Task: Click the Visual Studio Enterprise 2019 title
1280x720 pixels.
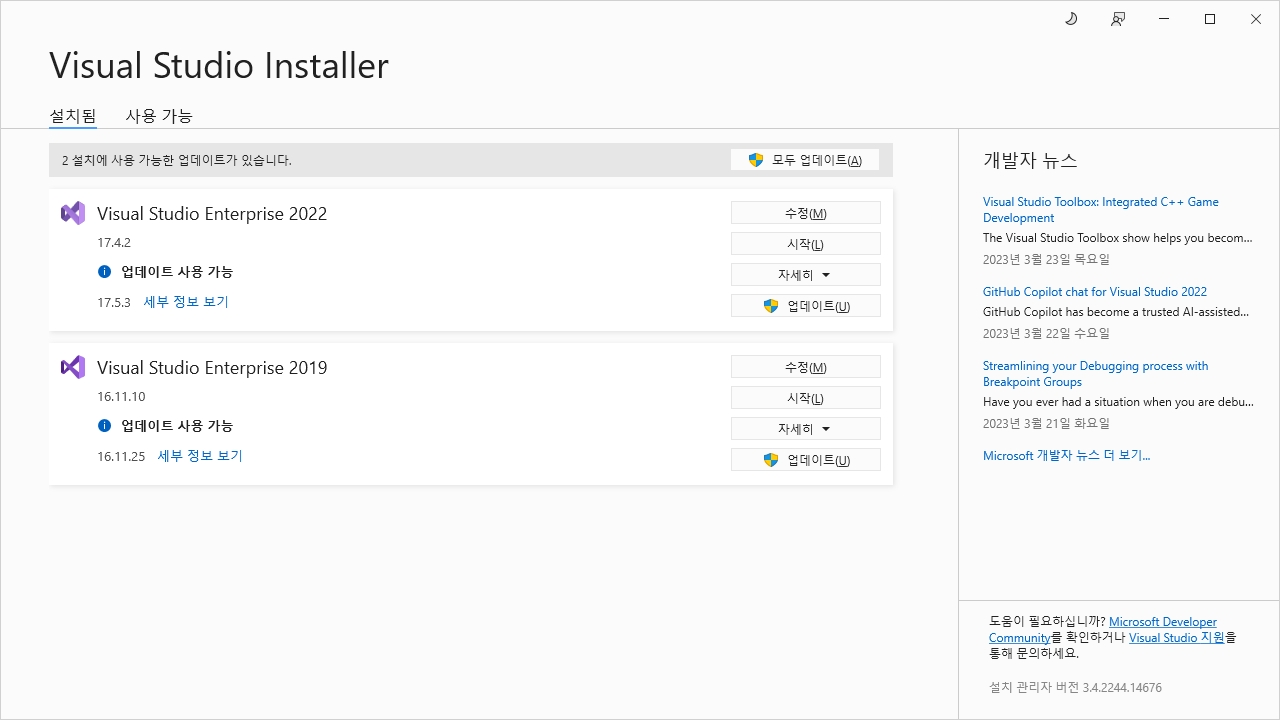Action: click(212, 368)
